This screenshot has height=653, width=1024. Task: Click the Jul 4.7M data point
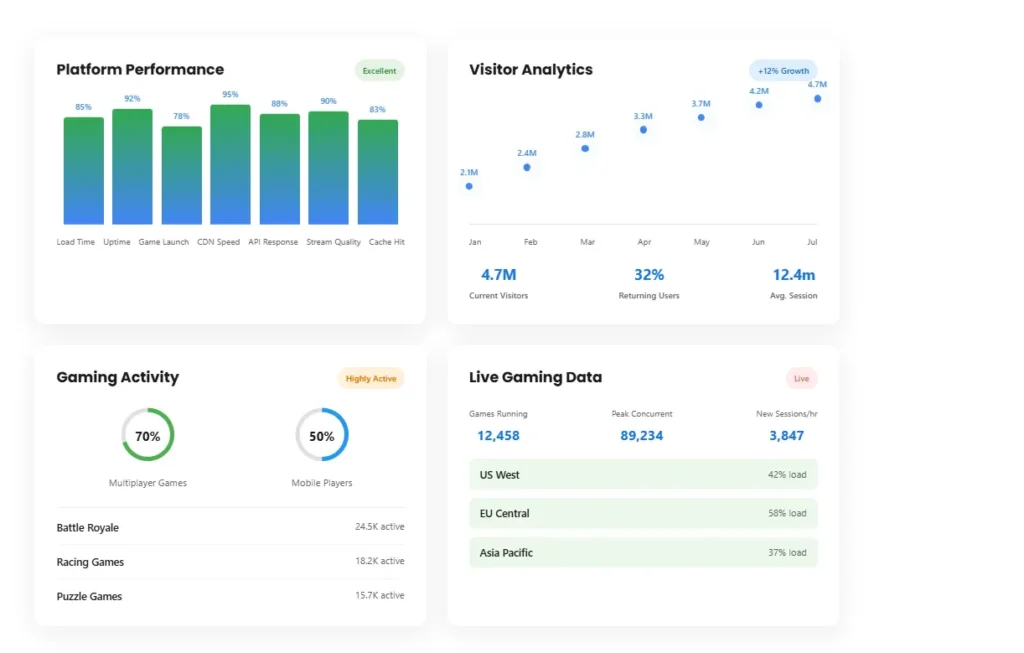(x=817, y=98)
